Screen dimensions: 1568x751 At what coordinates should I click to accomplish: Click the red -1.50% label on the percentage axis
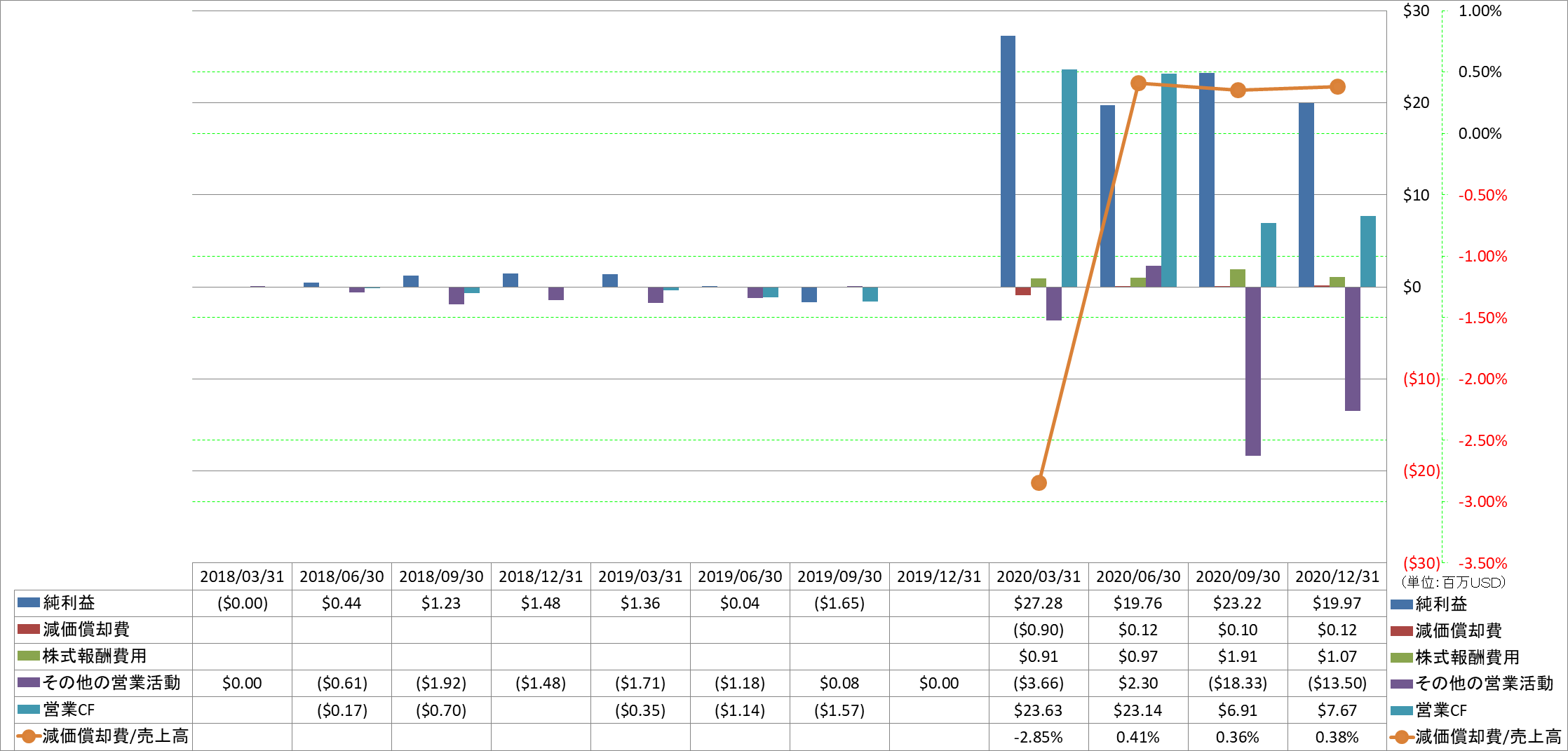(x=1482, y=318)
